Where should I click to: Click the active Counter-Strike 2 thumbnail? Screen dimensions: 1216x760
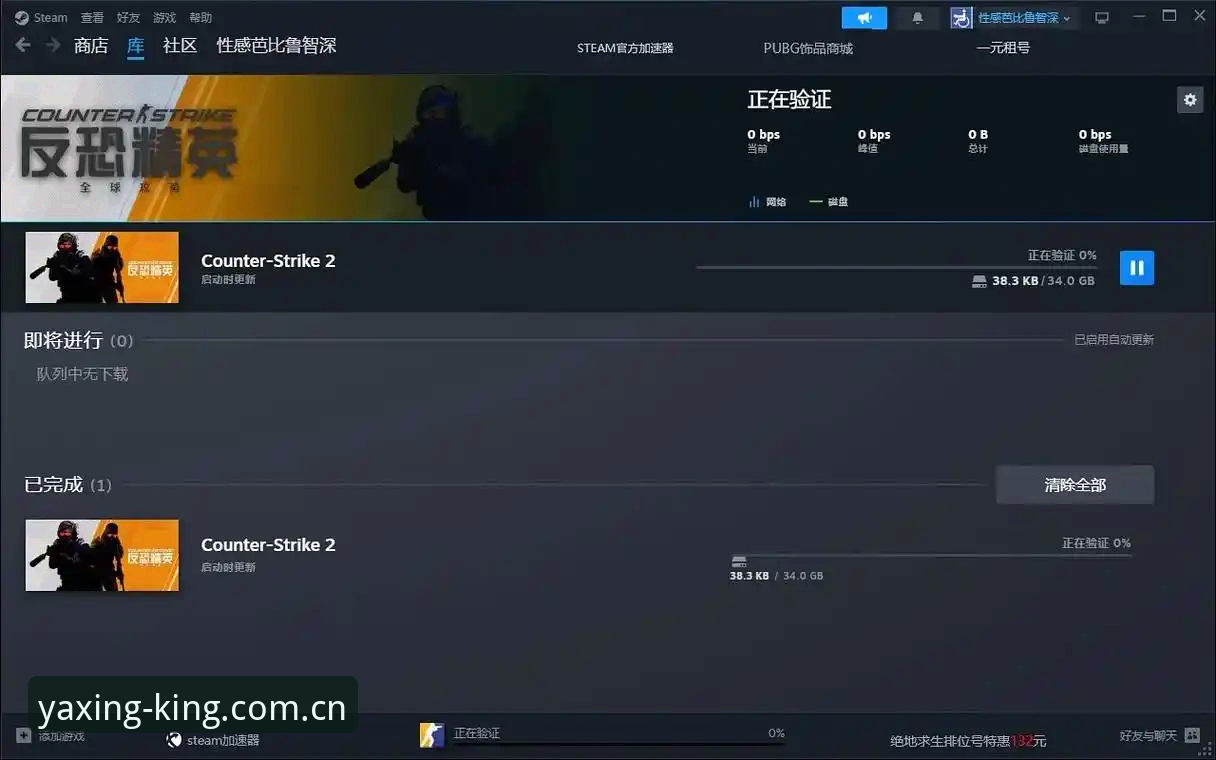(102, 267)
